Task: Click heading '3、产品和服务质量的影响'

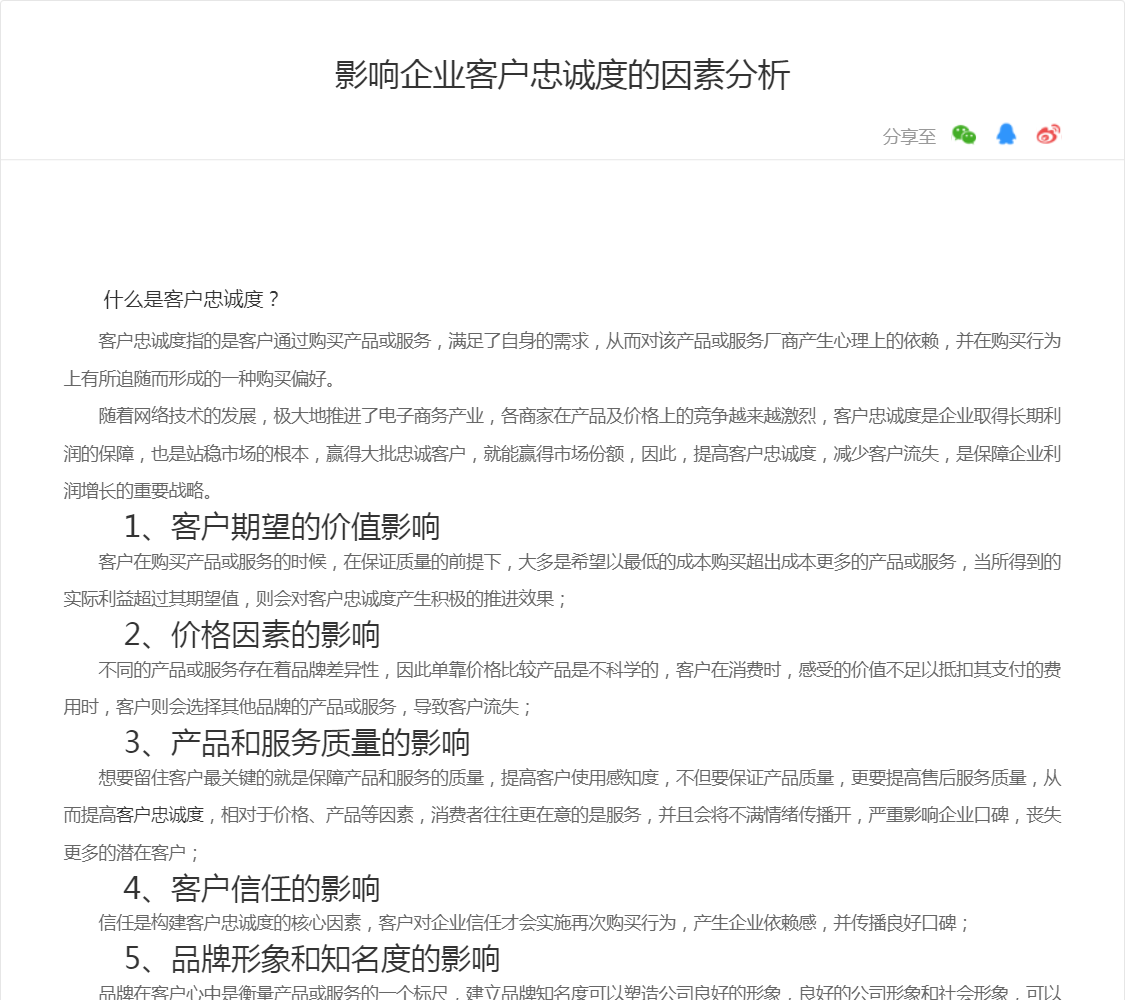Action: point(297,742)
